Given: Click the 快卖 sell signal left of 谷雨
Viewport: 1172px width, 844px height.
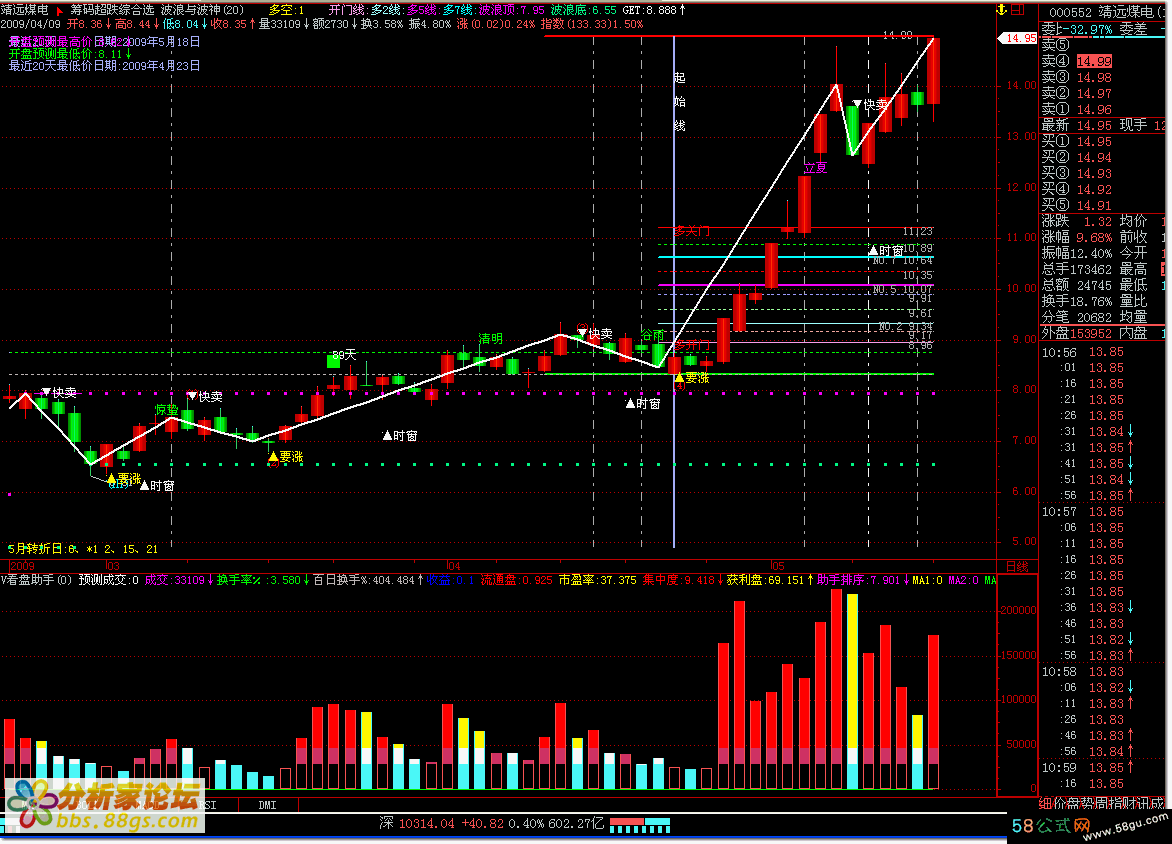Looking at the screenshot, I should coord(595,333).
